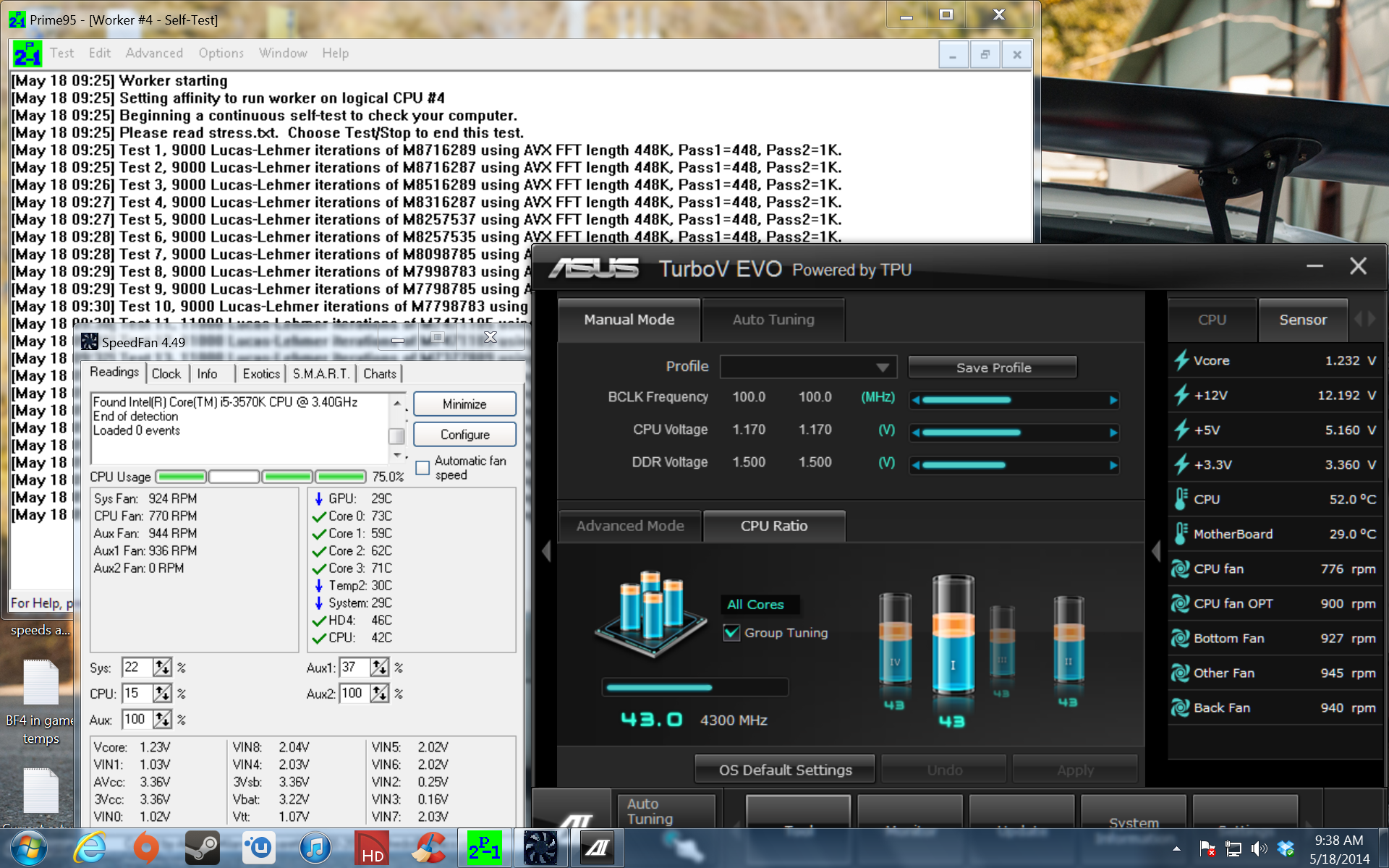Switch to Prime95 taskbar button
The width and height of the screenshot is (1389, 868).
484,848
